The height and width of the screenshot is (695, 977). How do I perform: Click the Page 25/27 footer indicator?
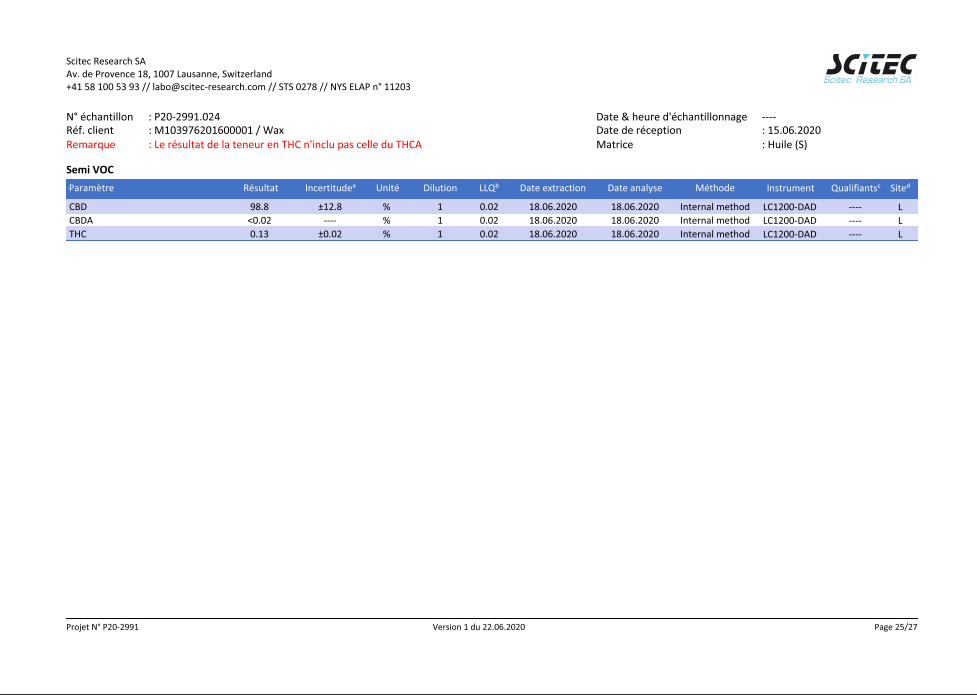pyautogui.click(x=895, y=627)
